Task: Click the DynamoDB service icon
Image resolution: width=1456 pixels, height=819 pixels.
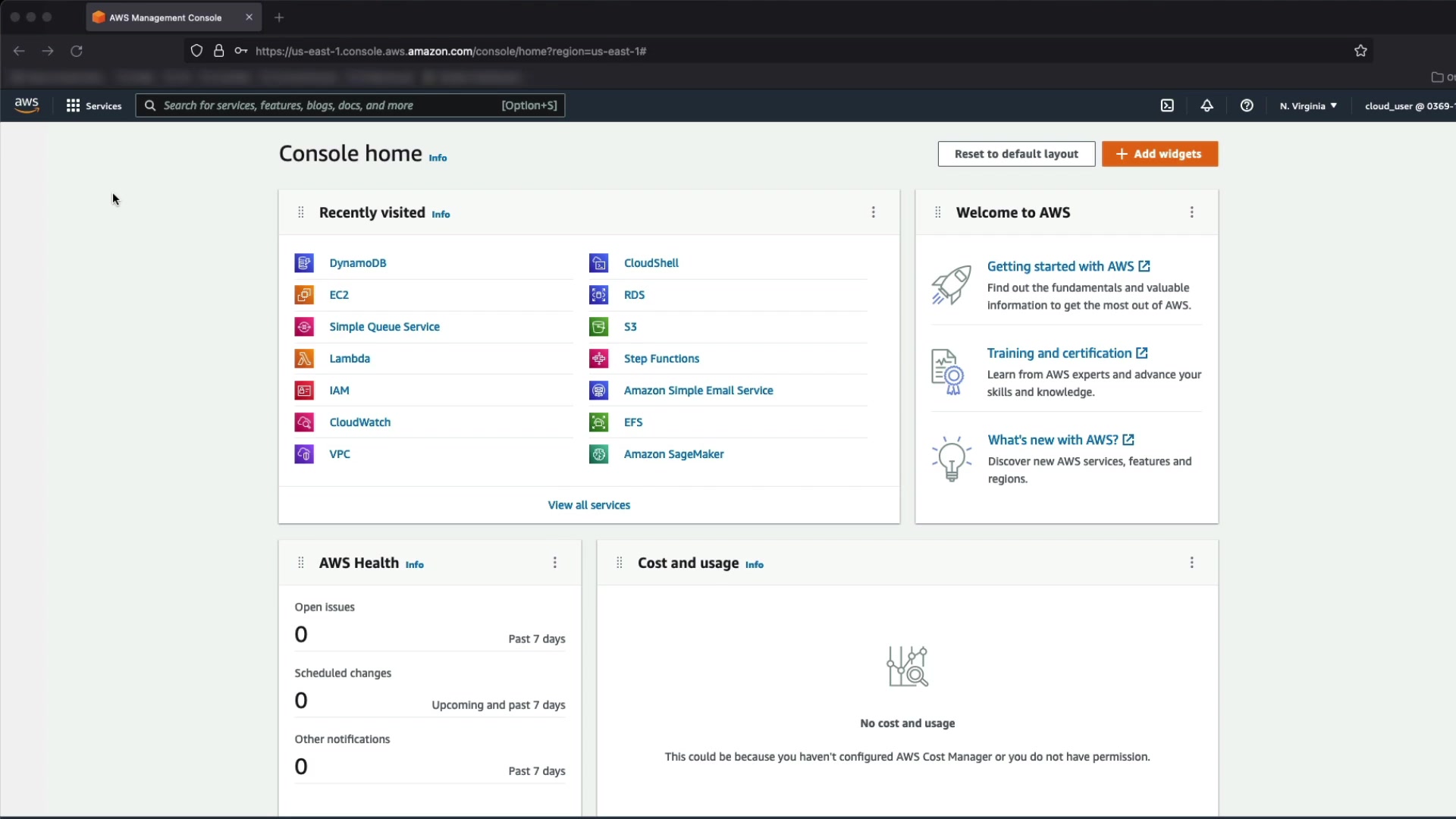Action: click(x=304, y=263)
